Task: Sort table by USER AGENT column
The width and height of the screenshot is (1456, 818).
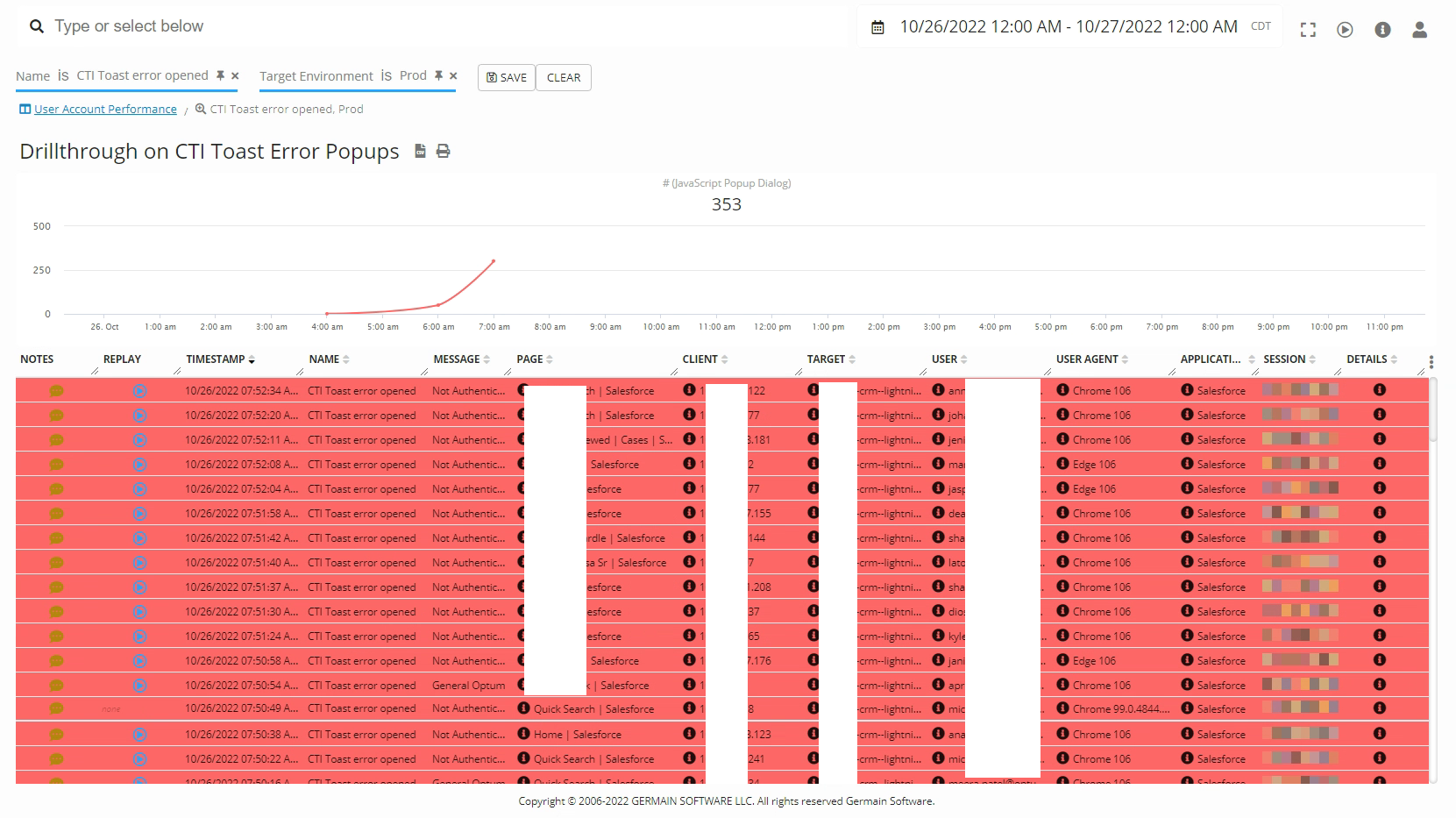Action: [1091, 359]
